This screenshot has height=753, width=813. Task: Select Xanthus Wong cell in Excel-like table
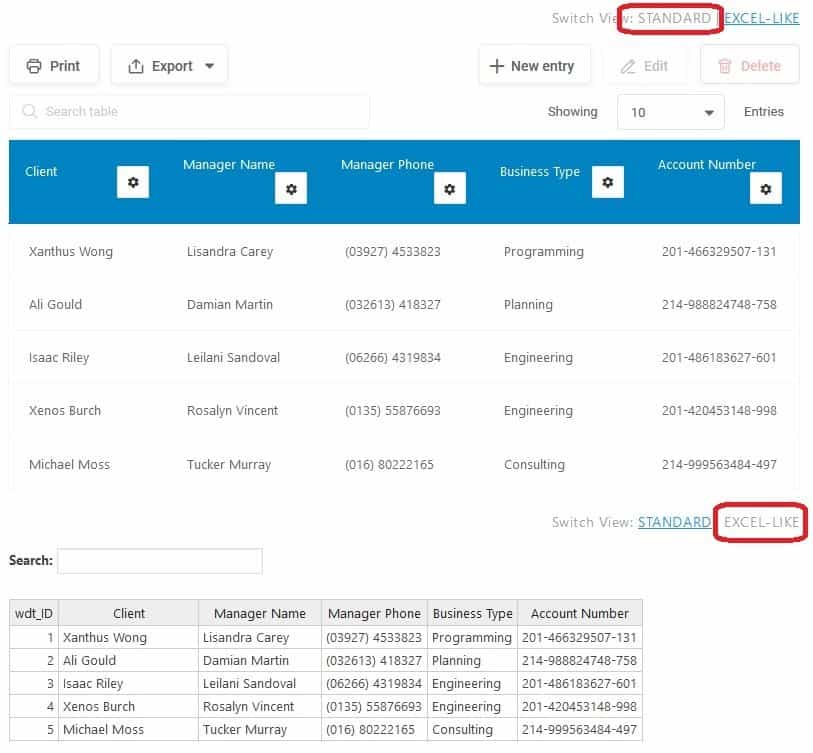point(129,637)
